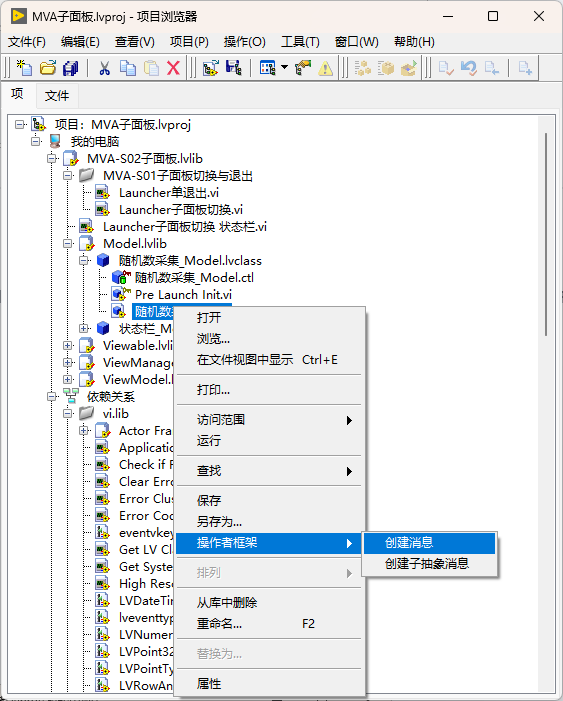The height and width of the screenshot is (701, 563).
Task: Collapse the vi.lib folder node
Action: pos(68,413)
